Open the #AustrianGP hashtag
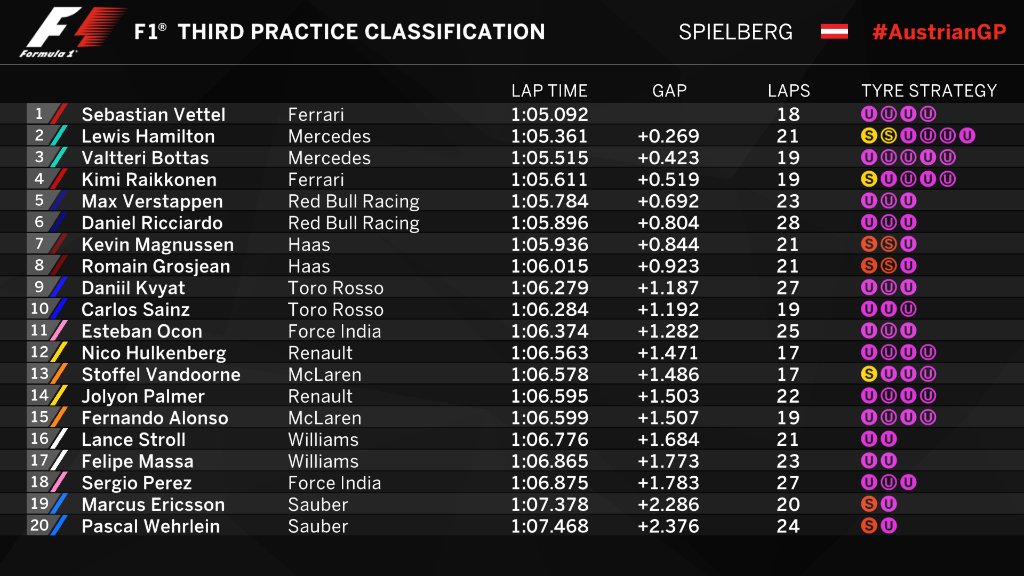Image resolution: width=1024 pixels, height=576 pixels. 938,31
